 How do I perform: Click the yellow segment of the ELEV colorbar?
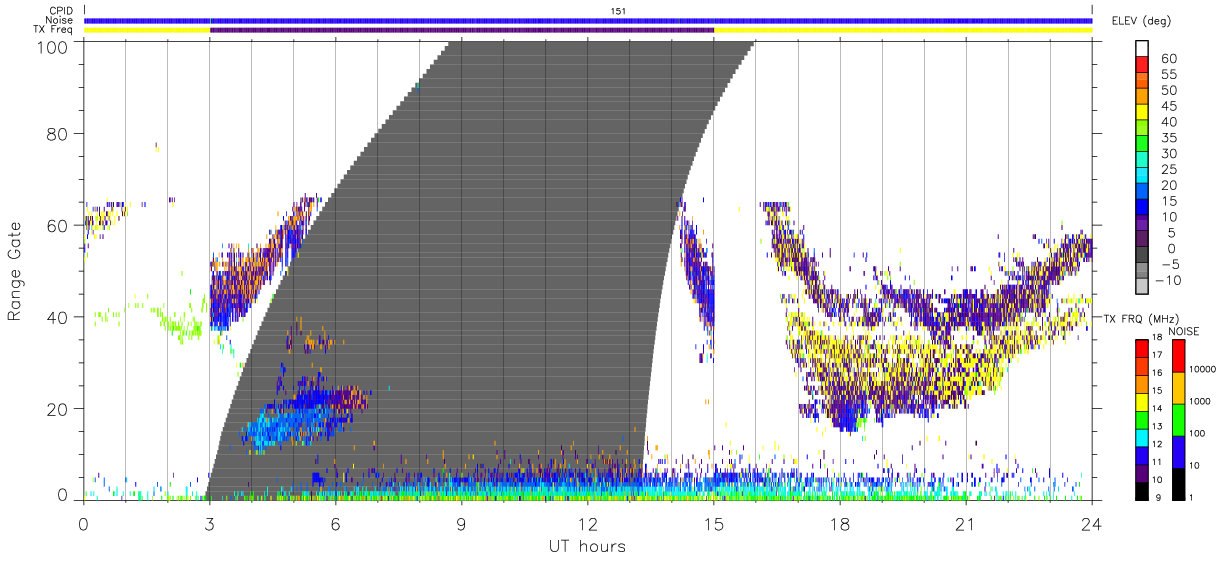1142,112
